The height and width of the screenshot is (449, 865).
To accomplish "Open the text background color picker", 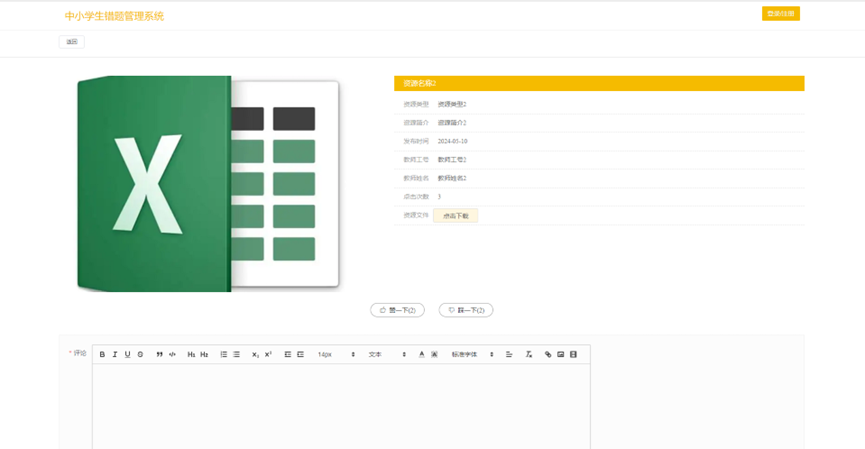I will (434, 354).
